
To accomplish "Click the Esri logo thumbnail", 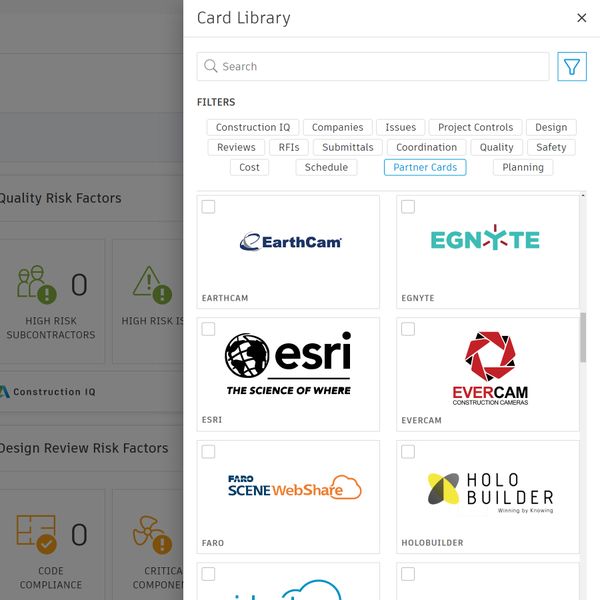I will click(x=288, y=364).
